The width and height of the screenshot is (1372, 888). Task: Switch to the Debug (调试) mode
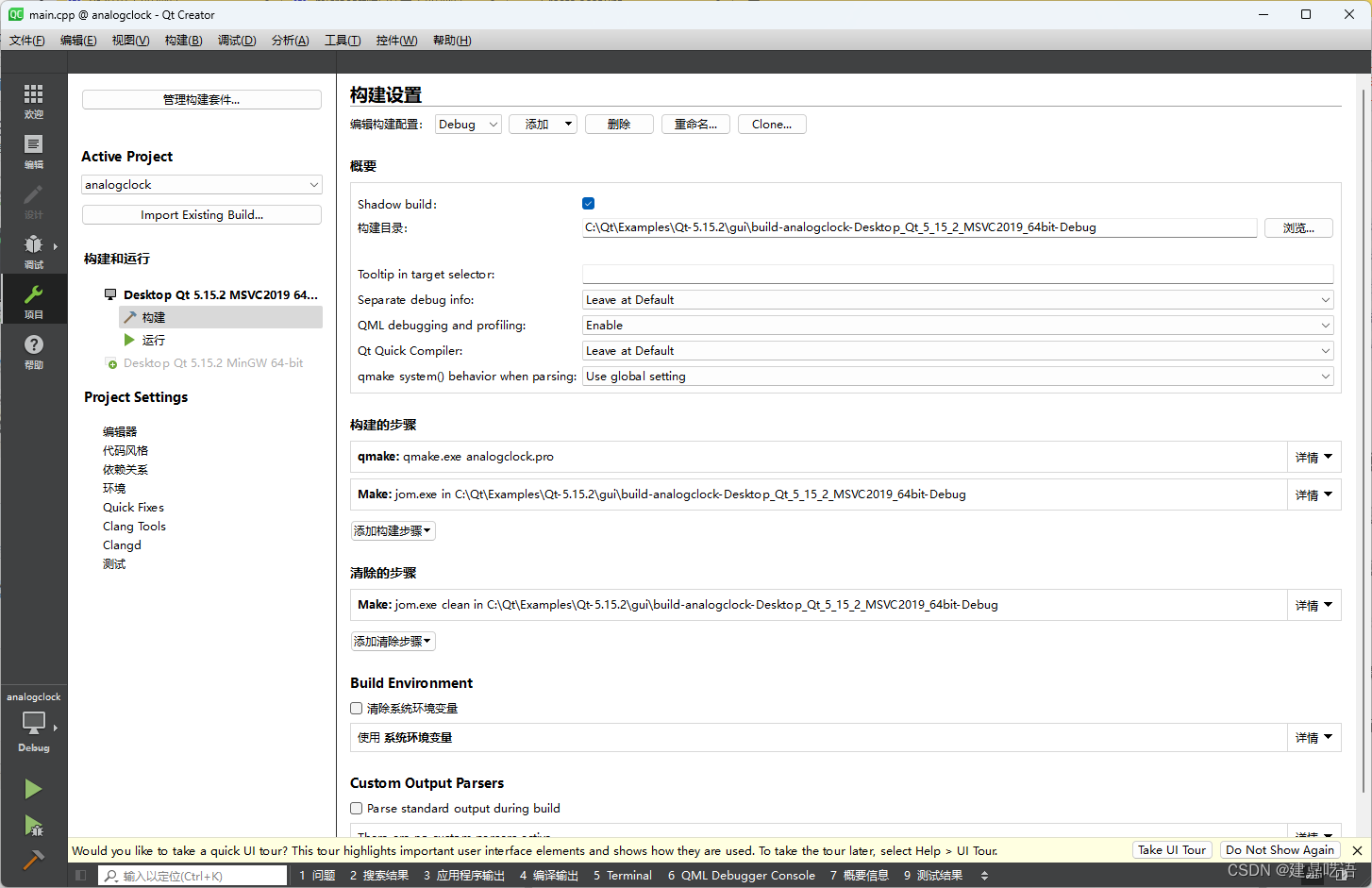(x=34, y=251)
